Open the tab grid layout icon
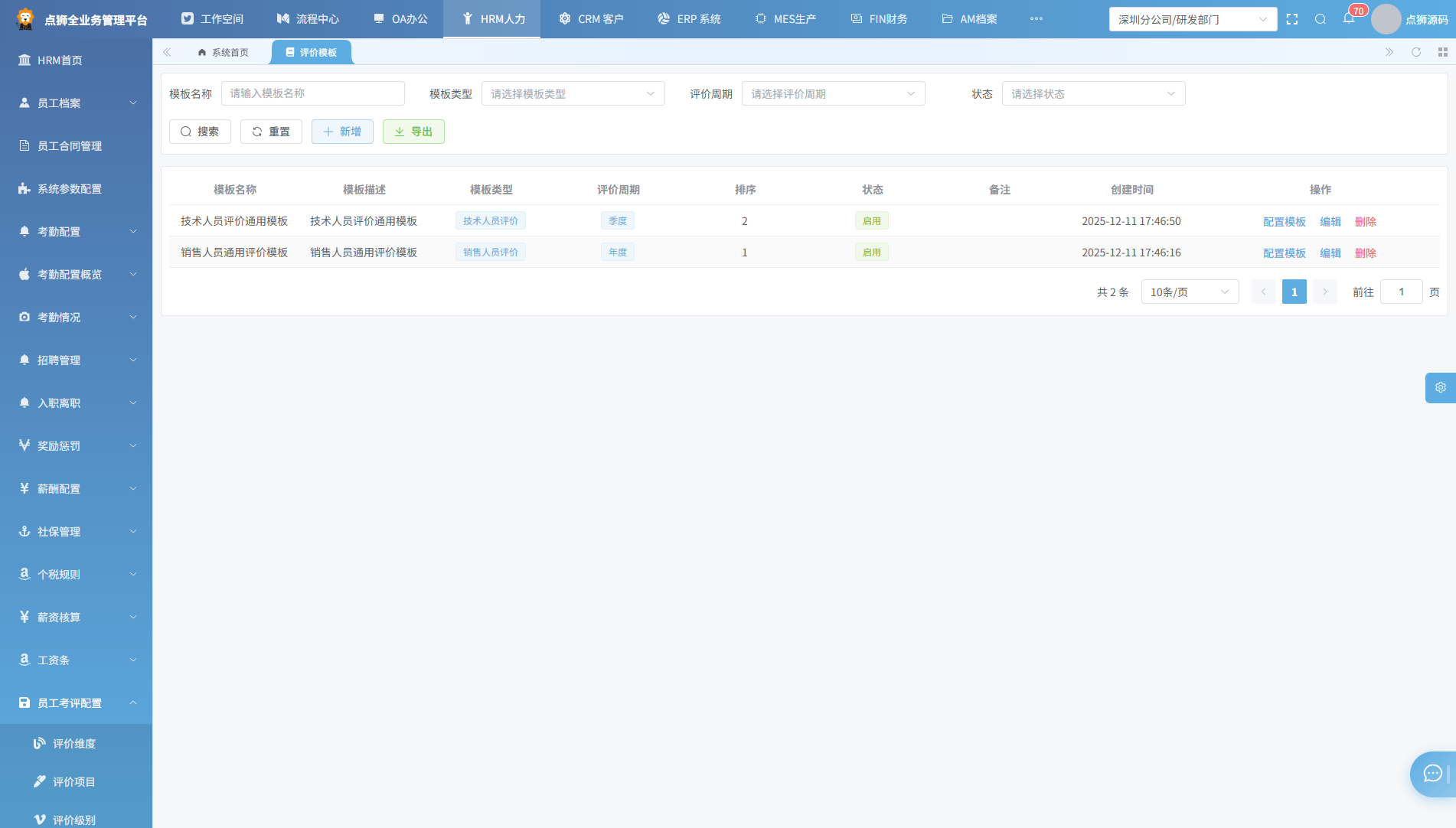1456x828 pixels. (x=1443, y=52)
